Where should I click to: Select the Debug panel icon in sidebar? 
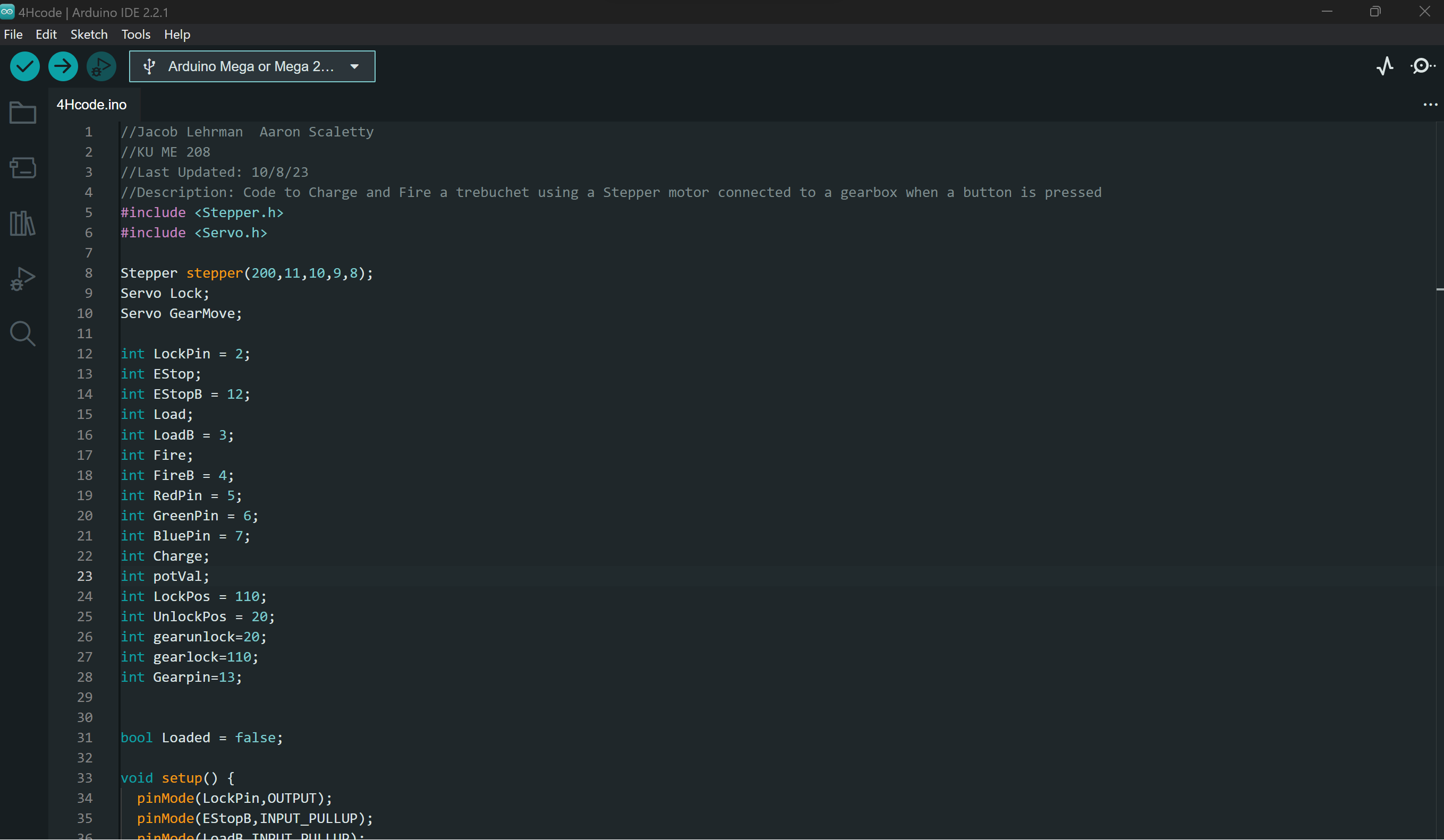(x=22, y=279)
